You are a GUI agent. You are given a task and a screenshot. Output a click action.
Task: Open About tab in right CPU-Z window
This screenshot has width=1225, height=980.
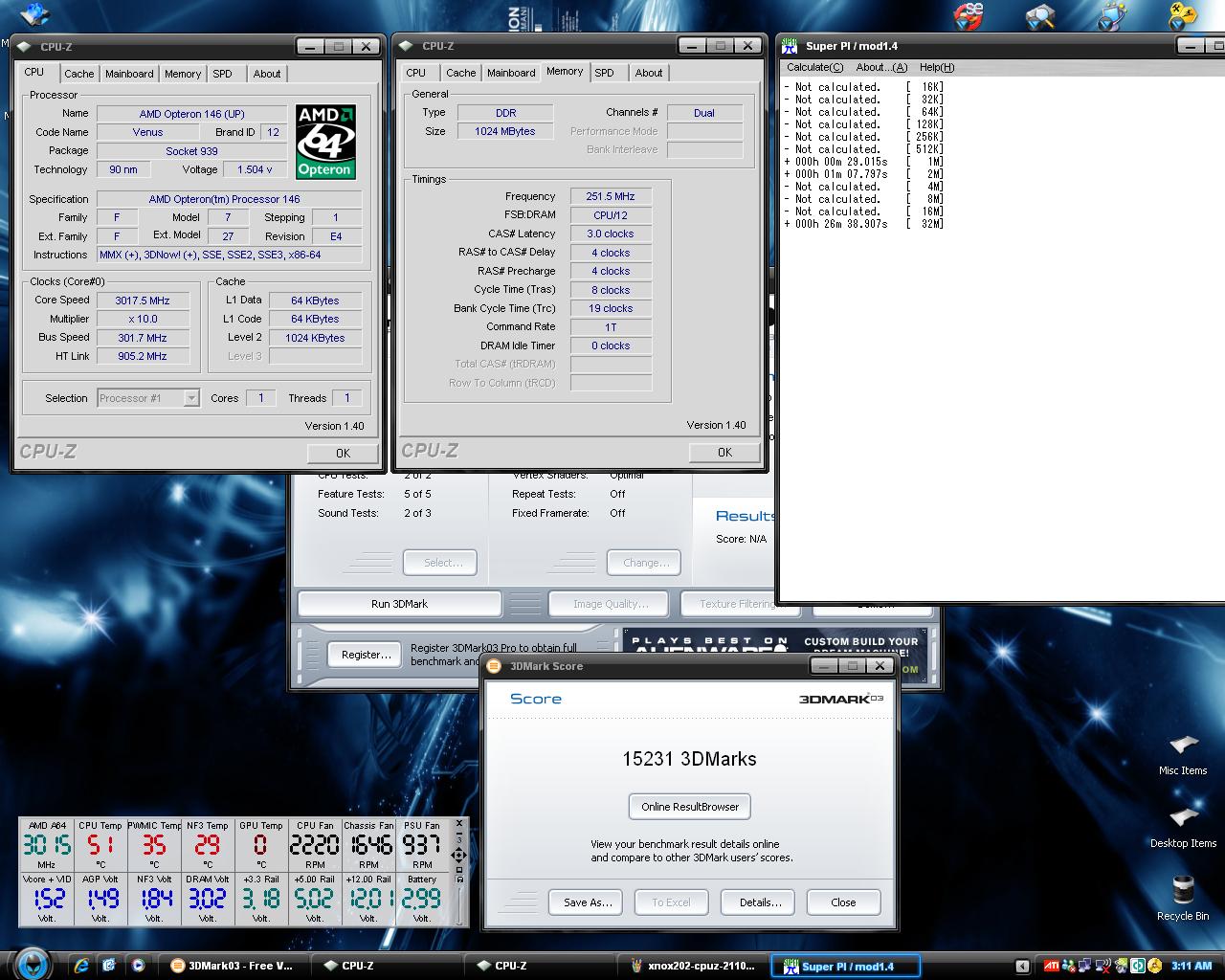649,73
